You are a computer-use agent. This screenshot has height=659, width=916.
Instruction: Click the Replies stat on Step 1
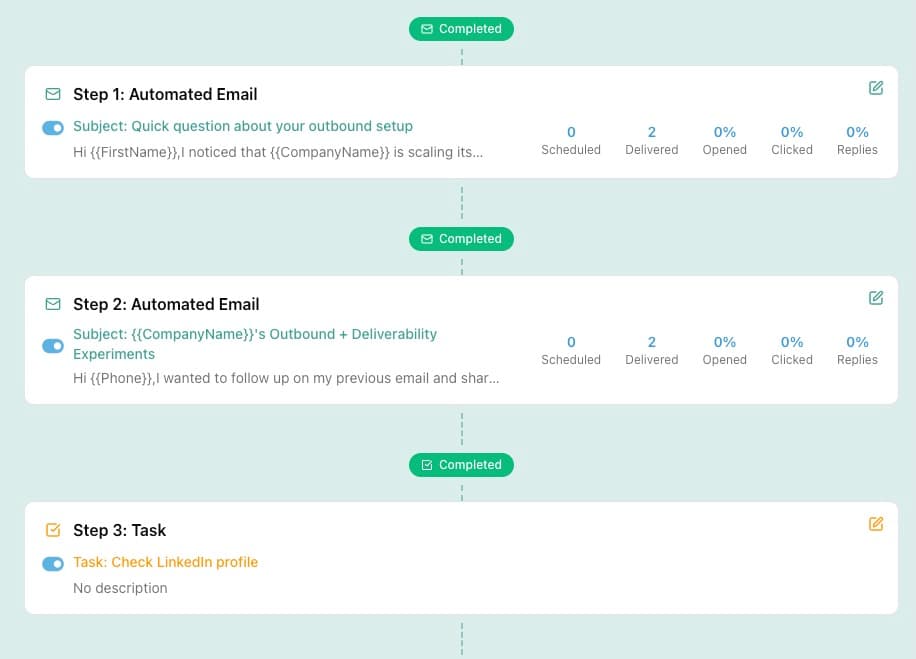[857, 140]
